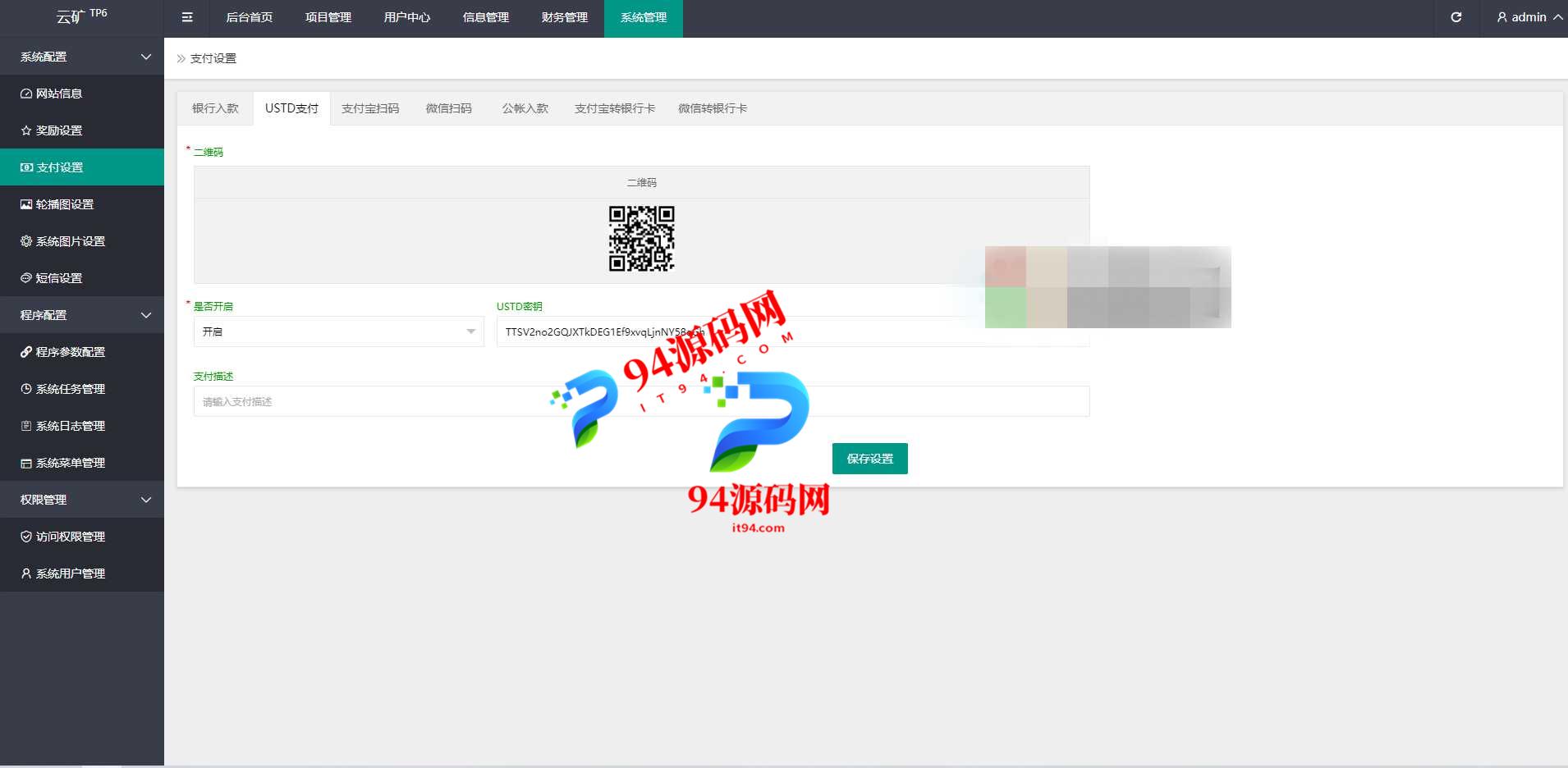This screenshot has height=768, width=1568.
Task: Switch to the 支付宝转银行卡 tab
Action: pyautogui.click(x=615, y=108)
